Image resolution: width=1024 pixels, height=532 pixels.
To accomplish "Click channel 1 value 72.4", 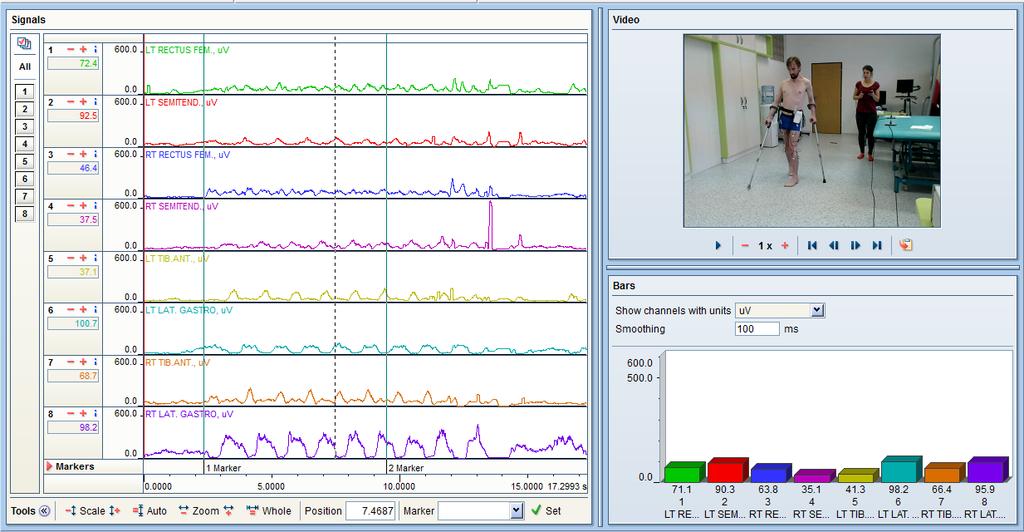I will [x=73, y=63].
